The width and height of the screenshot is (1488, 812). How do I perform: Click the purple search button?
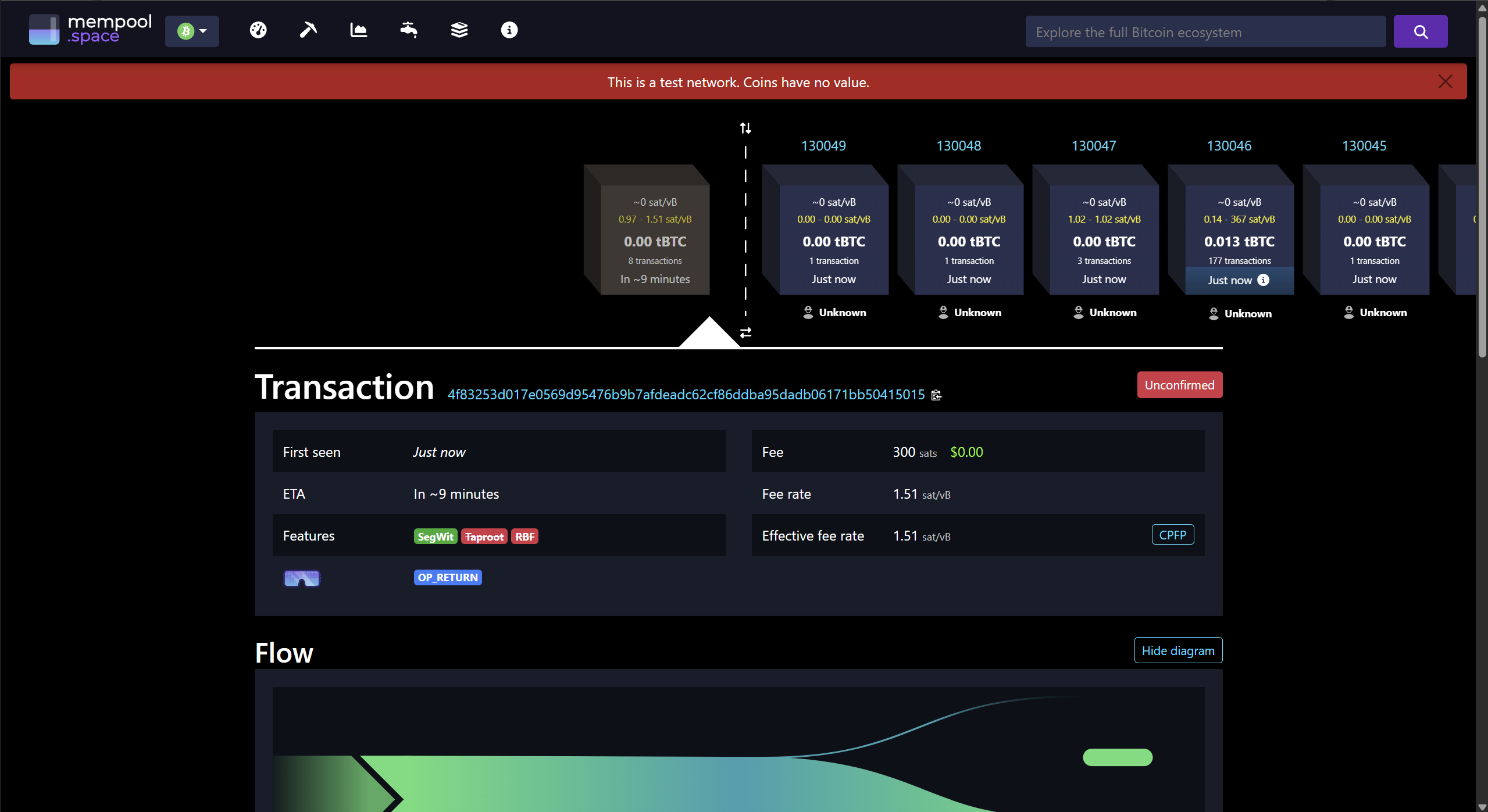pyautogui.click(x=1420, y=32)
